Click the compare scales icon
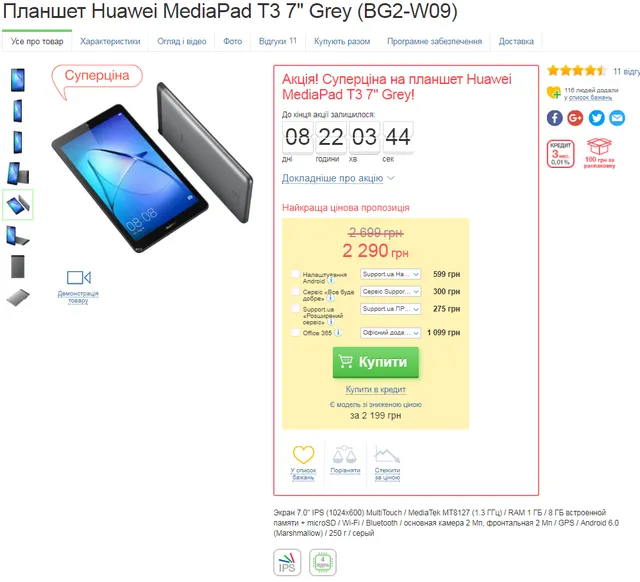640x582 pixels. tap(345, 455)
